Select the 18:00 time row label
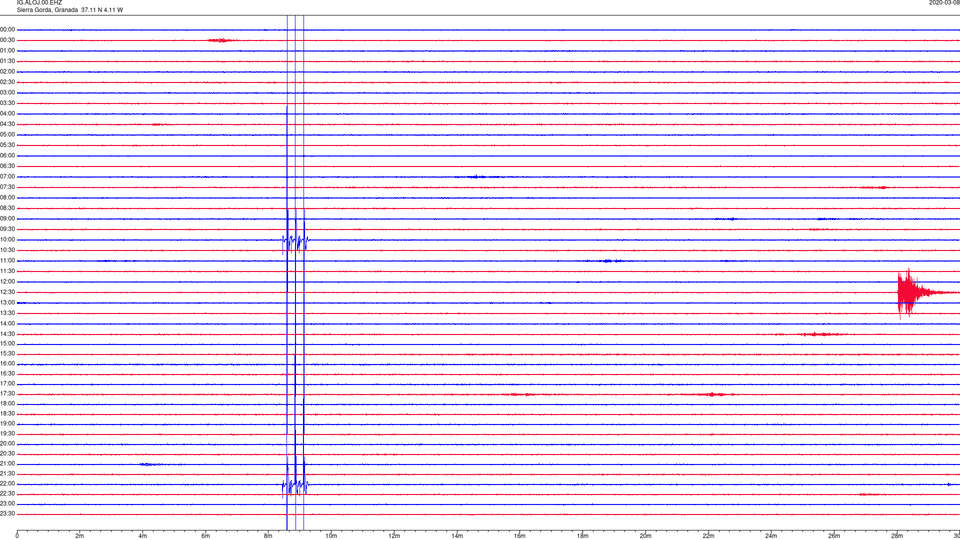The image size is (960, 540). tap(7, 403)
